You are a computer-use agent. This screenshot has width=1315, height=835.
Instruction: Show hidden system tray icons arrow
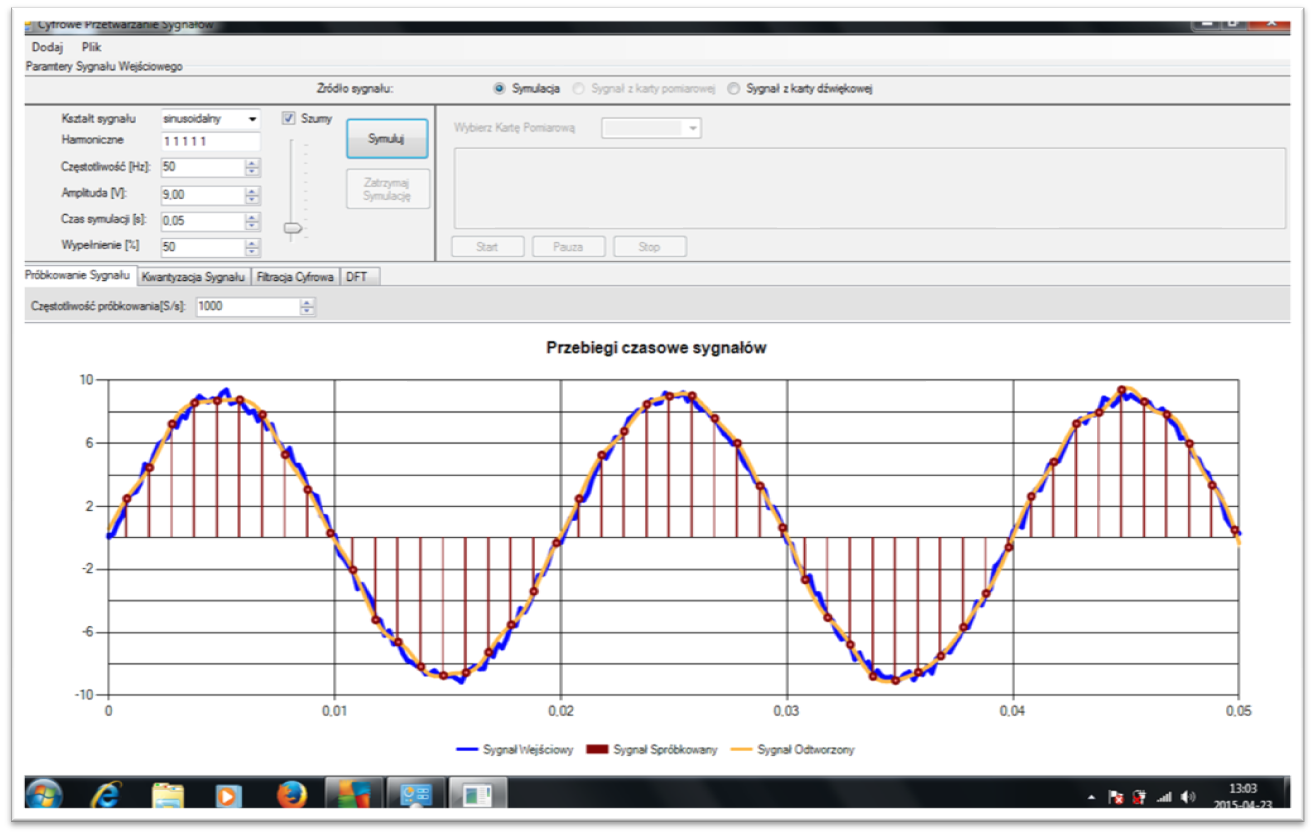1091,797
